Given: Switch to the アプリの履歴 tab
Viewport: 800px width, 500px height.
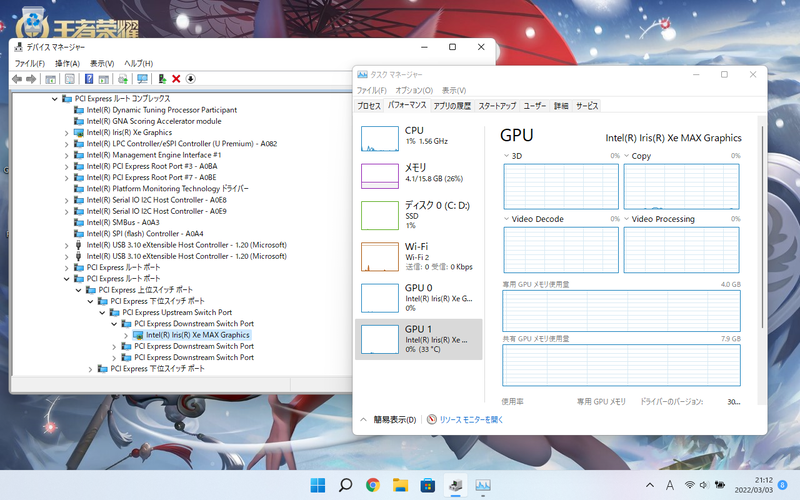Looking at the screenshot, I should 452,106.
